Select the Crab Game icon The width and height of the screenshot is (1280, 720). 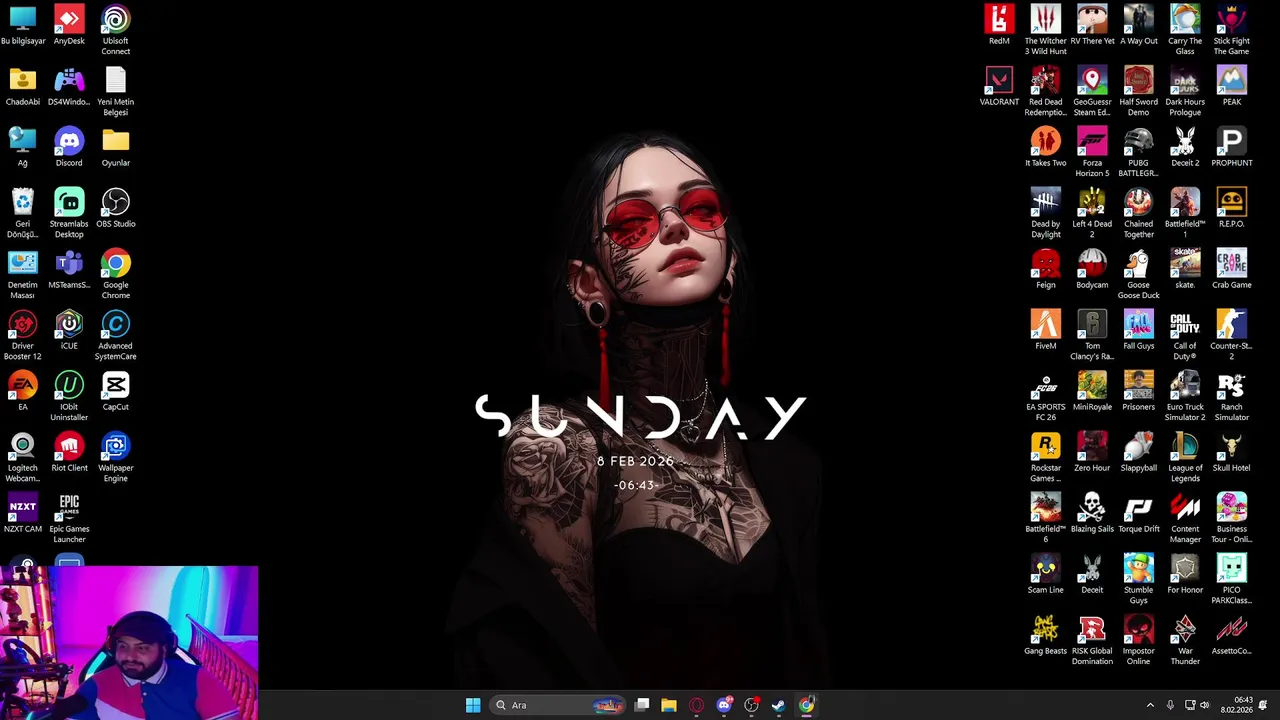tap(1231, 269)
